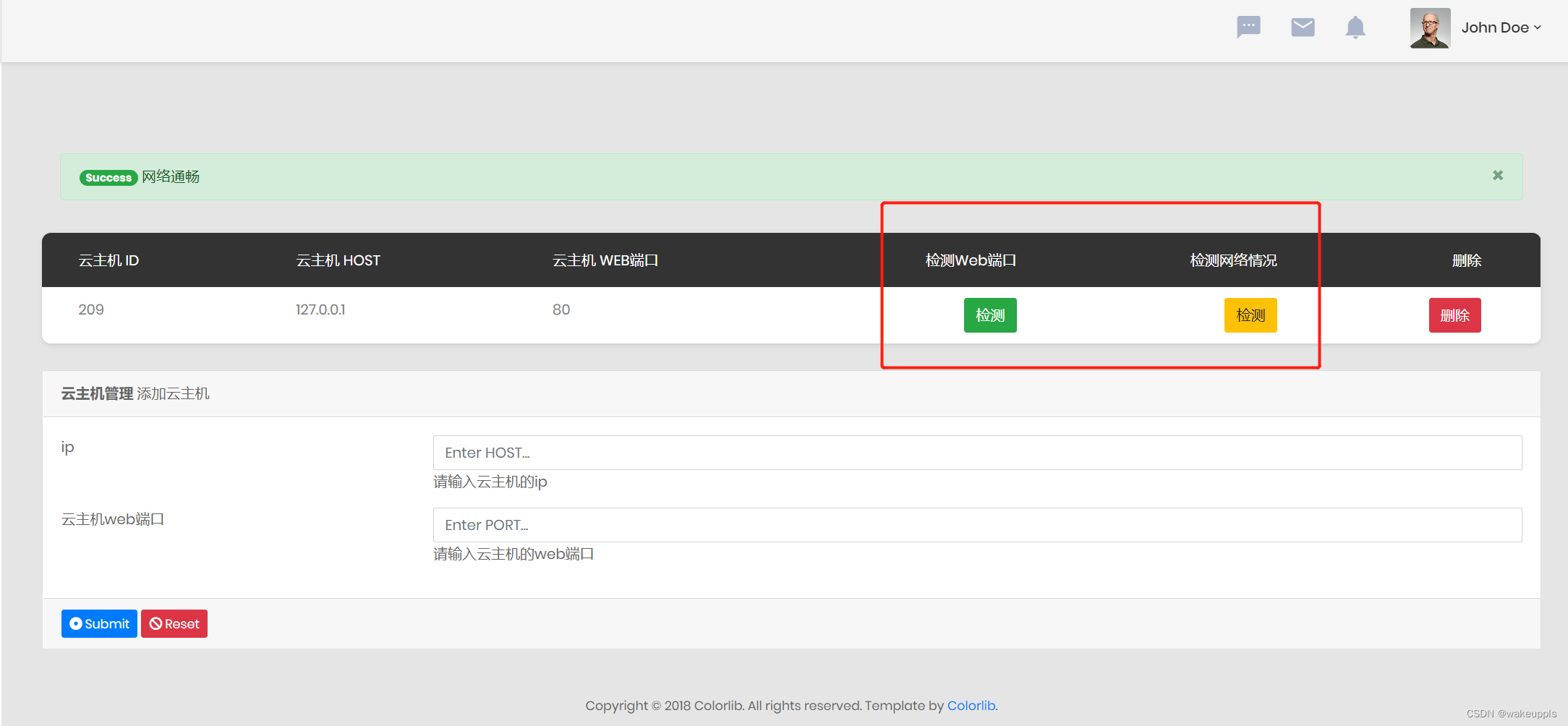Click the 网络通畅 alert message
Screen dimensions: 1568x726
click(x=171, y=176)
